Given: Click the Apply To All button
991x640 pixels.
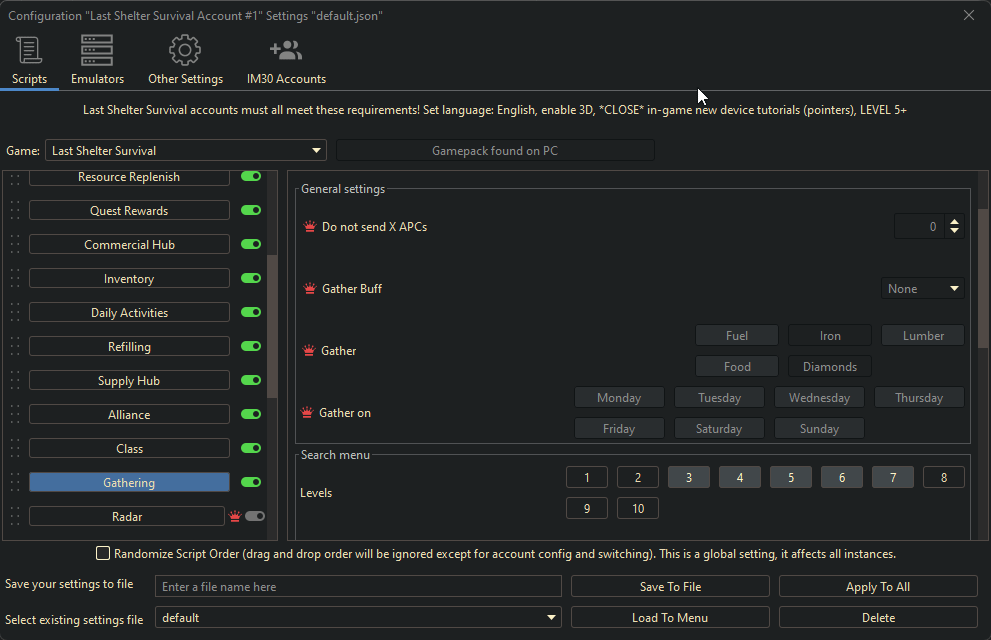Looking at the screenshot, I should [877, 587].
